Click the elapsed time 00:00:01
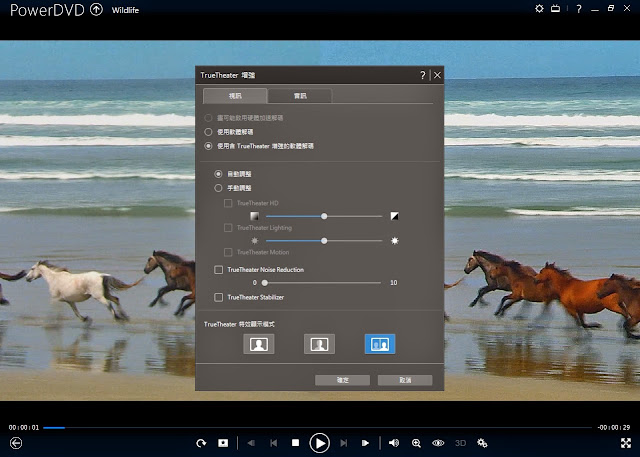The width and height of the screenshot is (640, 457). coord(24,428)
